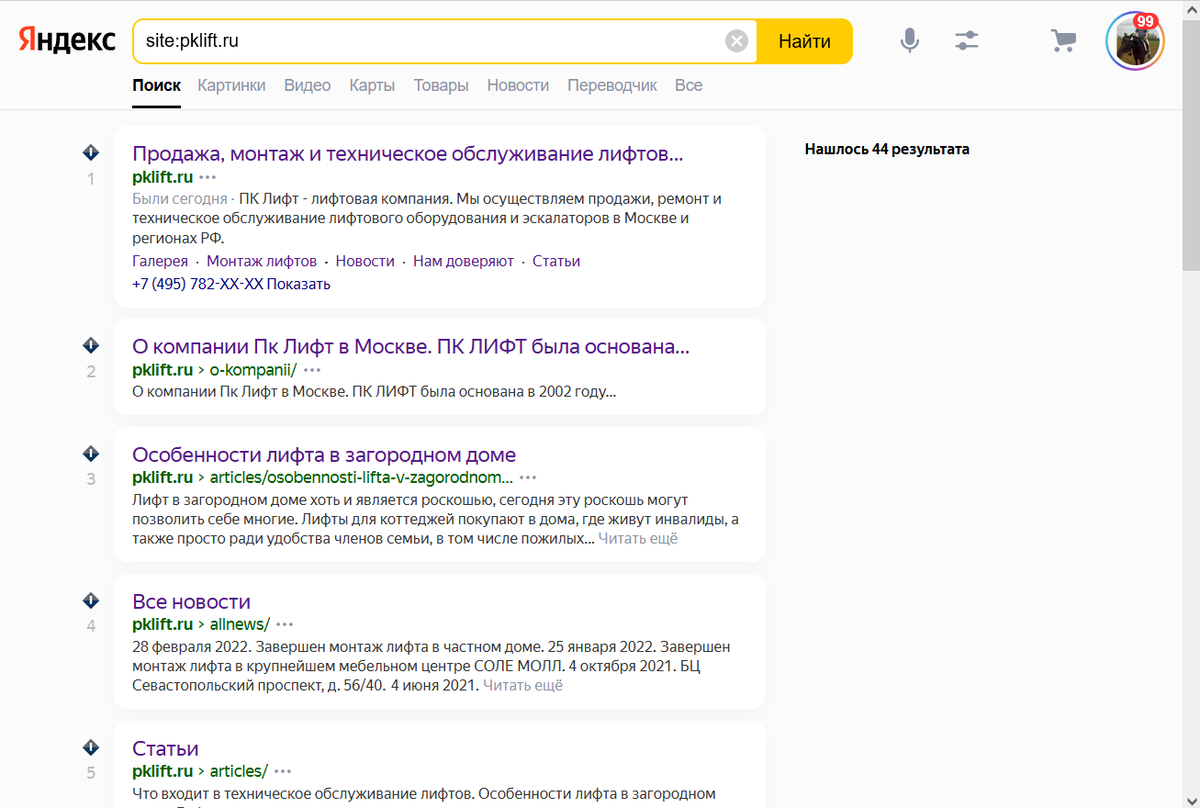Click the diamond extension icon beside result 4

(x=90, y=600)
